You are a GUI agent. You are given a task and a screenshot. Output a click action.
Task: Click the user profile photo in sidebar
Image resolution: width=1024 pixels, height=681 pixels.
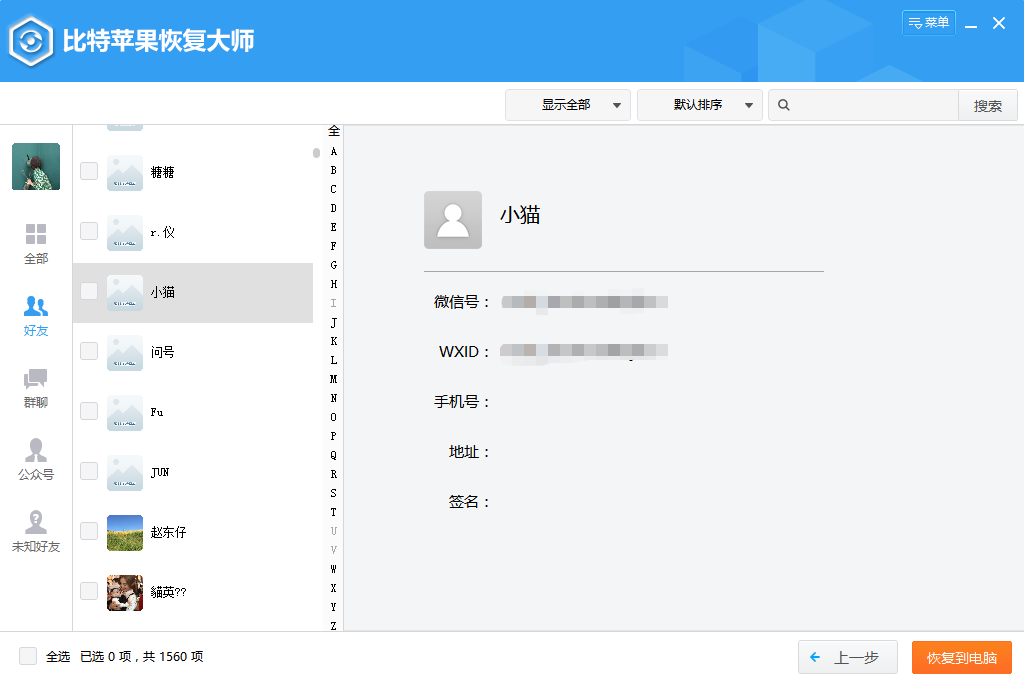36,166
